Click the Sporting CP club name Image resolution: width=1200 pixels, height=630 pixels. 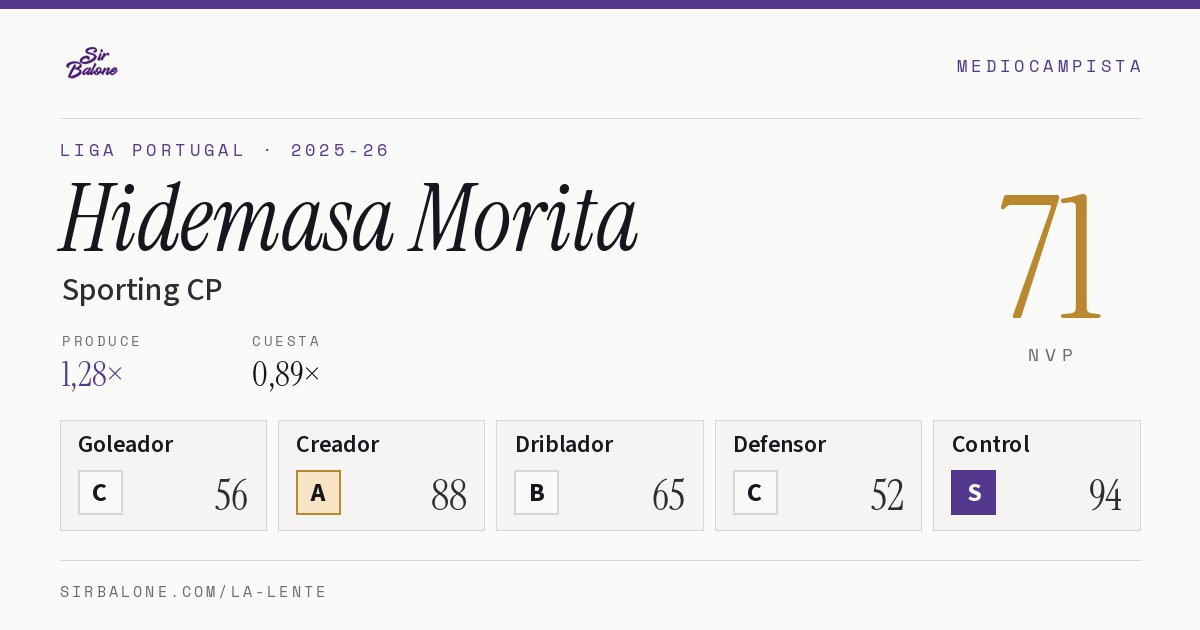[x=142, y=290]
